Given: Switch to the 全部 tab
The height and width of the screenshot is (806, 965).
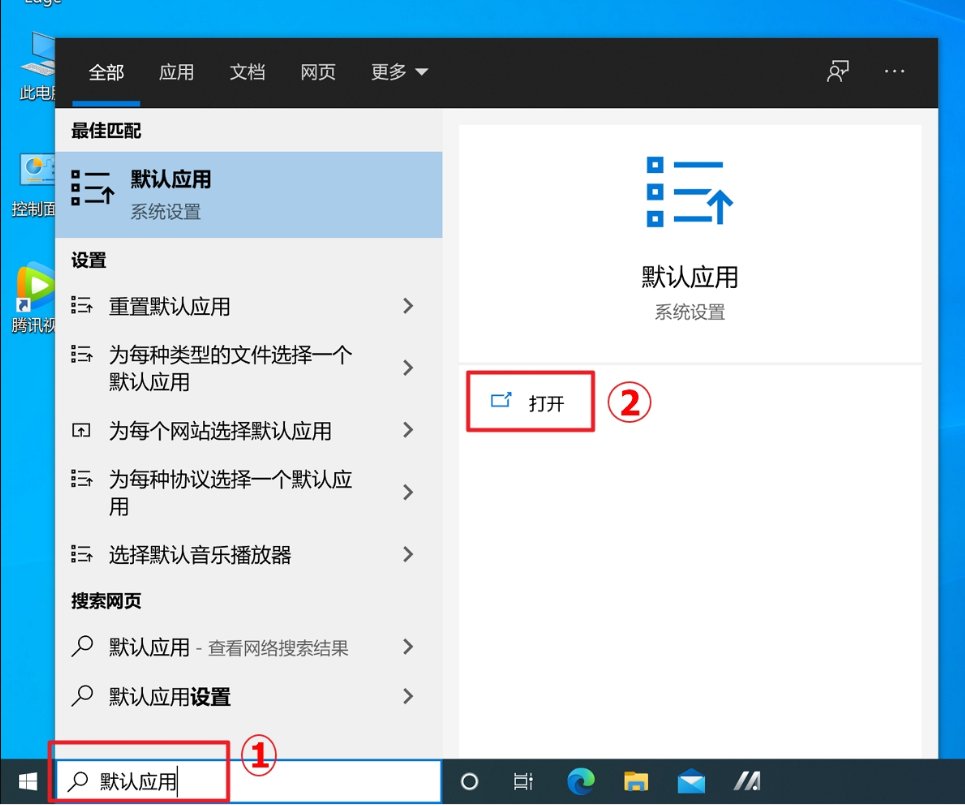Looking at the screenshot, I should [x=106, y=72].
